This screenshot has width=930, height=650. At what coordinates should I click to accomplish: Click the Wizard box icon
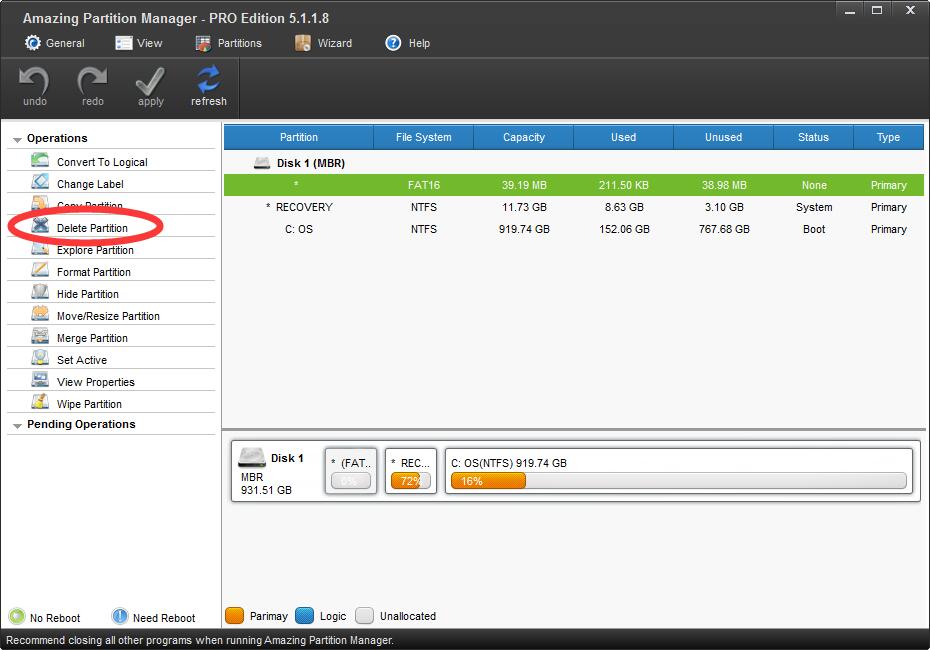tap(303, 43)
